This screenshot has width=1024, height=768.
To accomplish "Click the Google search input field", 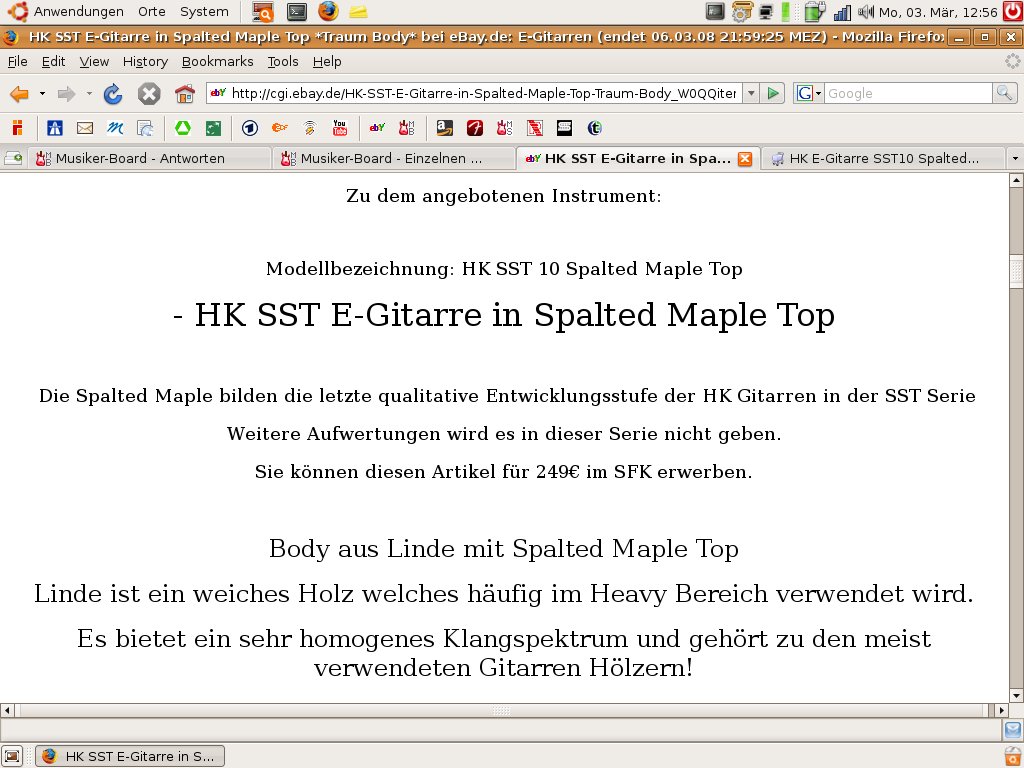I will coord(908,93).
